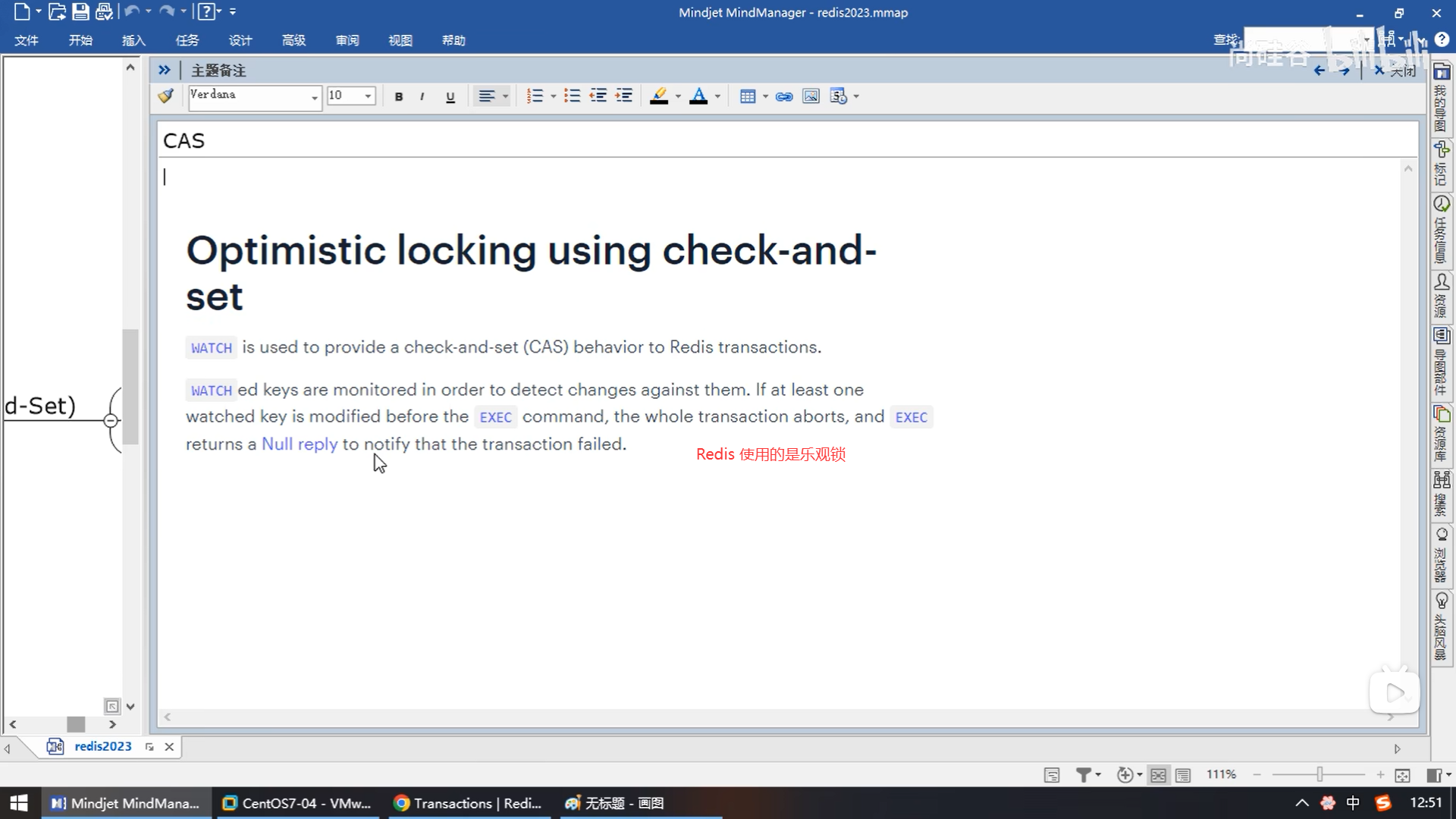Click the Null reply link
Screen dimensions: 1456x819
(x=300, y=444)
